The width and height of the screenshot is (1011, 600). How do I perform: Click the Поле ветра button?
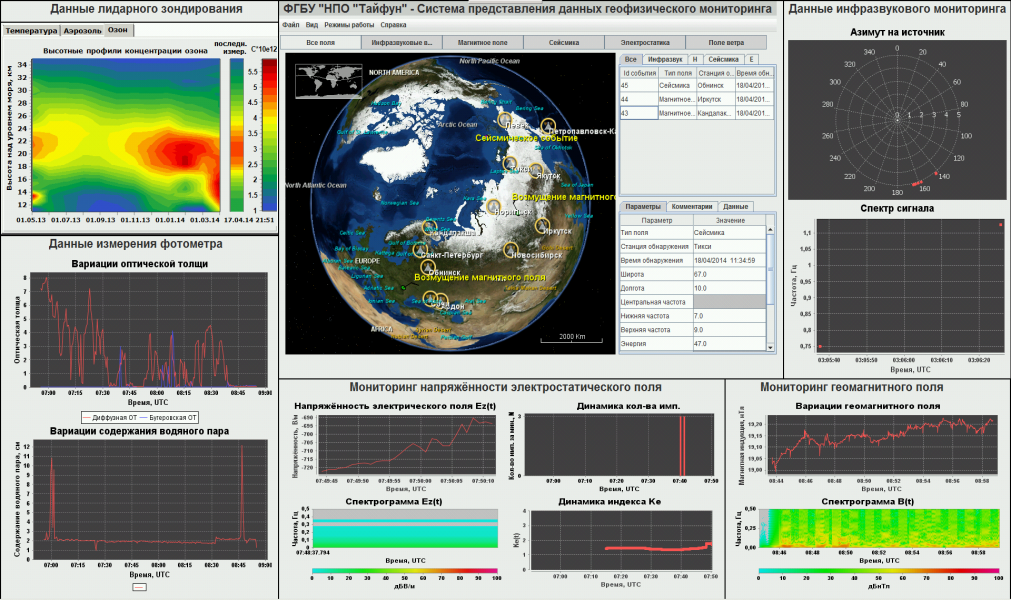coord(725,43)
